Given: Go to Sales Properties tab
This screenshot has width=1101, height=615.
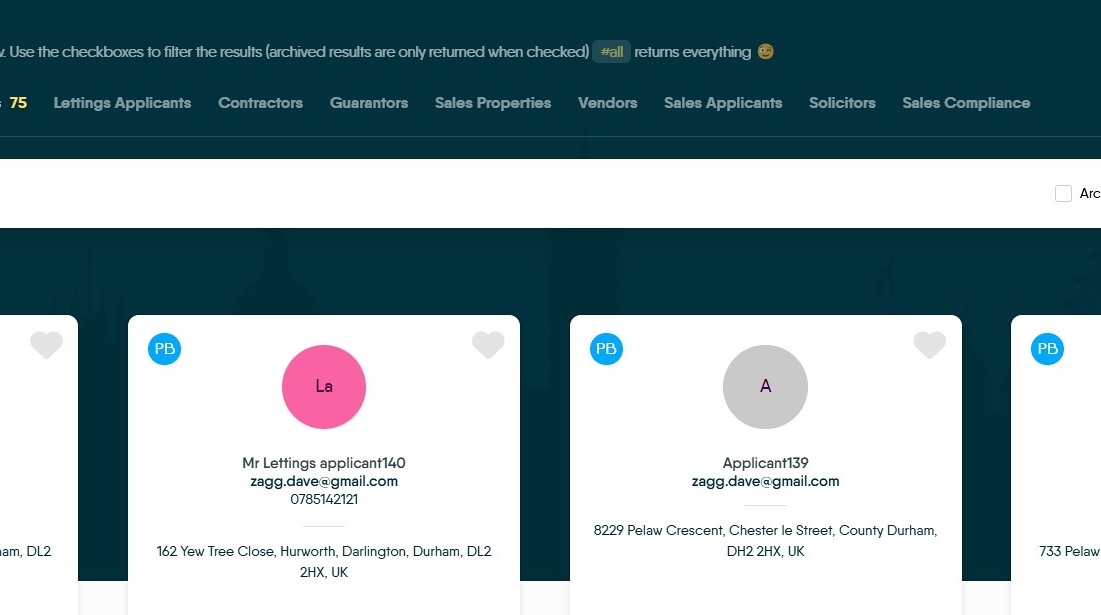Looking at the screenshot, I should [493, 102].
